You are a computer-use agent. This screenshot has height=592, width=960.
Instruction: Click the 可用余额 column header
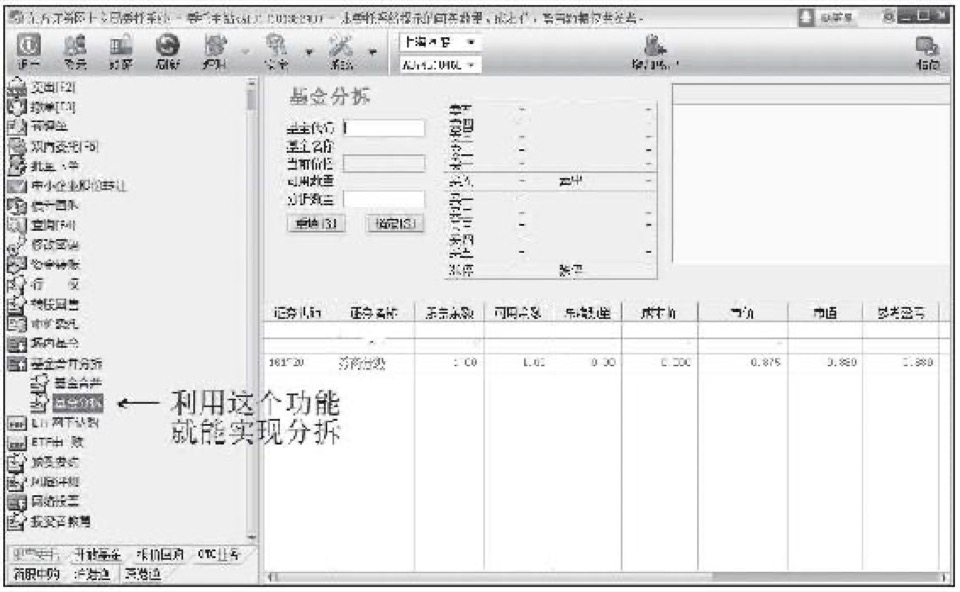click(x=518, y=313)
